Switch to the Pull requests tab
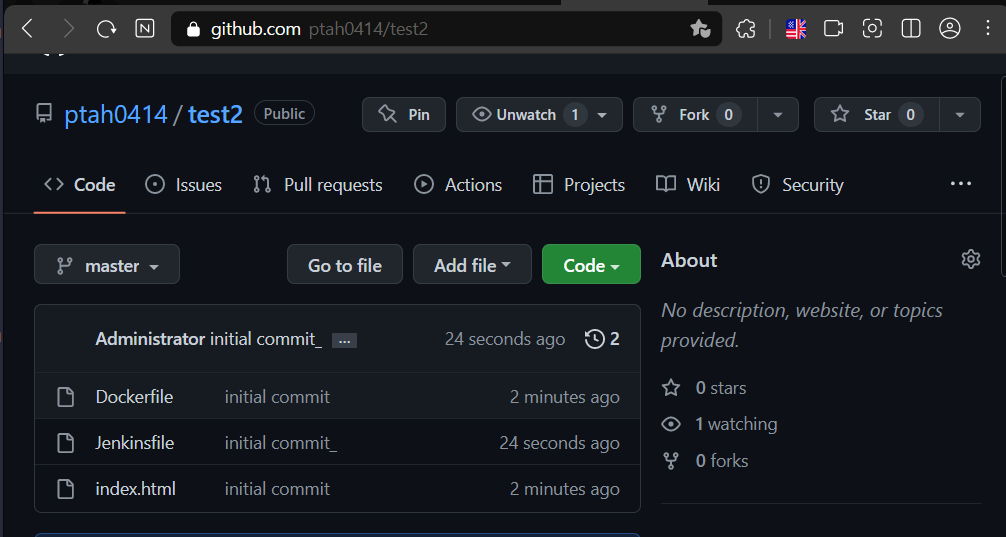 click(318, 185)
